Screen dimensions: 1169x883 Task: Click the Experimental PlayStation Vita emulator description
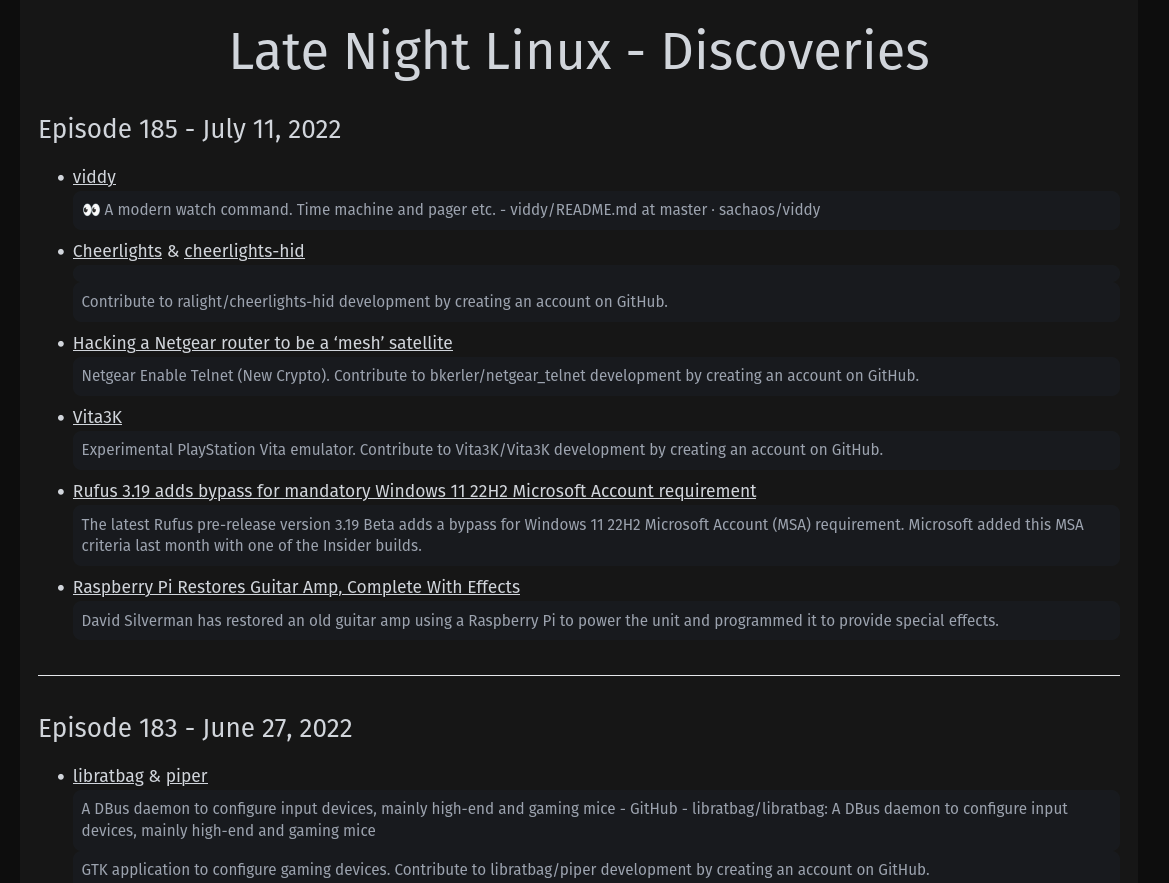click(x=481, y=450)
